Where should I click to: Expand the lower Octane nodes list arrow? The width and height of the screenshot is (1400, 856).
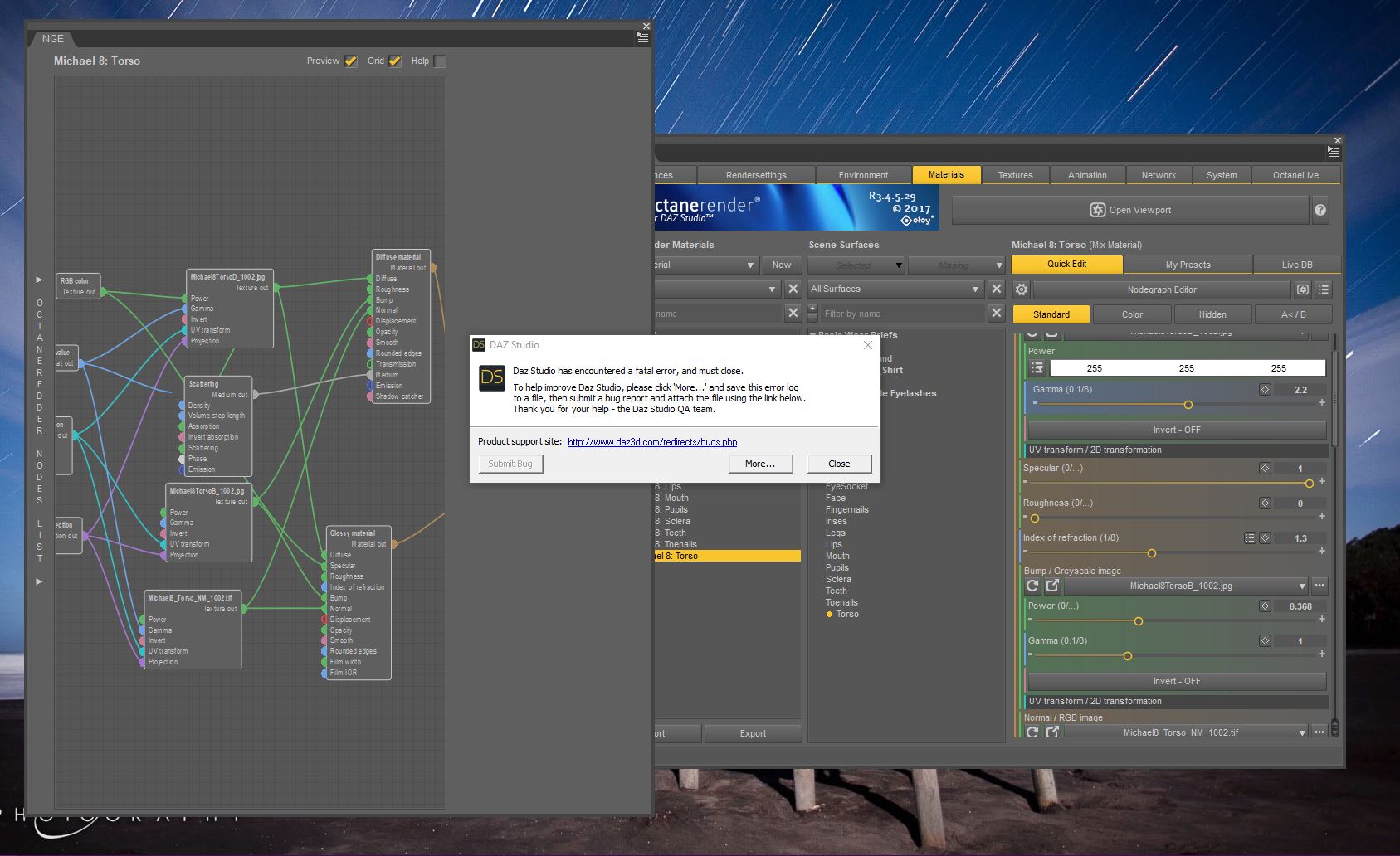[x=39, y=581]
